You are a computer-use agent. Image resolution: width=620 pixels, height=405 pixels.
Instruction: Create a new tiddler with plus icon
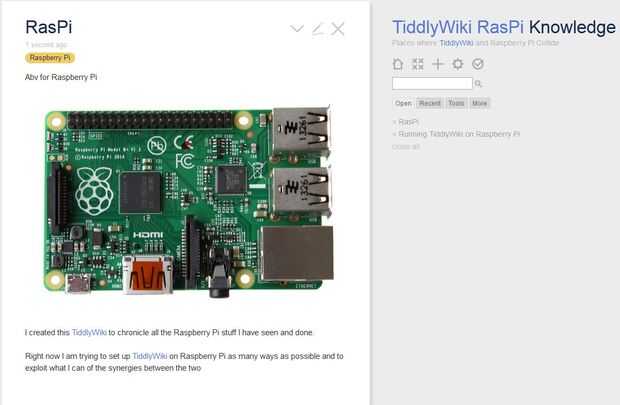(x=438, y=64)
